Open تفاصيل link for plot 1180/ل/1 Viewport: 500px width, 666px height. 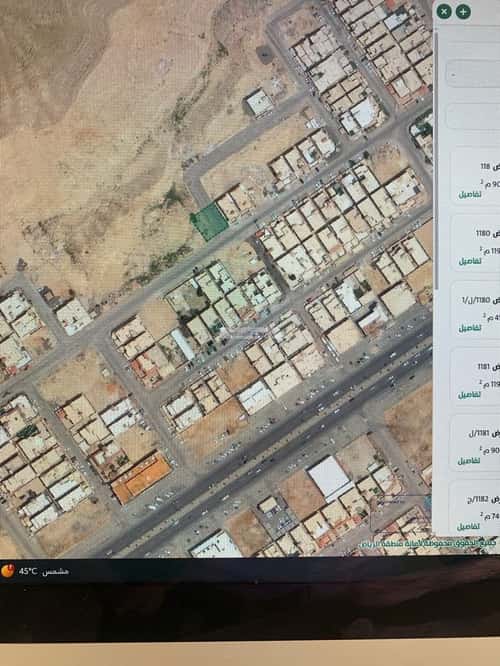[x=469, y=327]
